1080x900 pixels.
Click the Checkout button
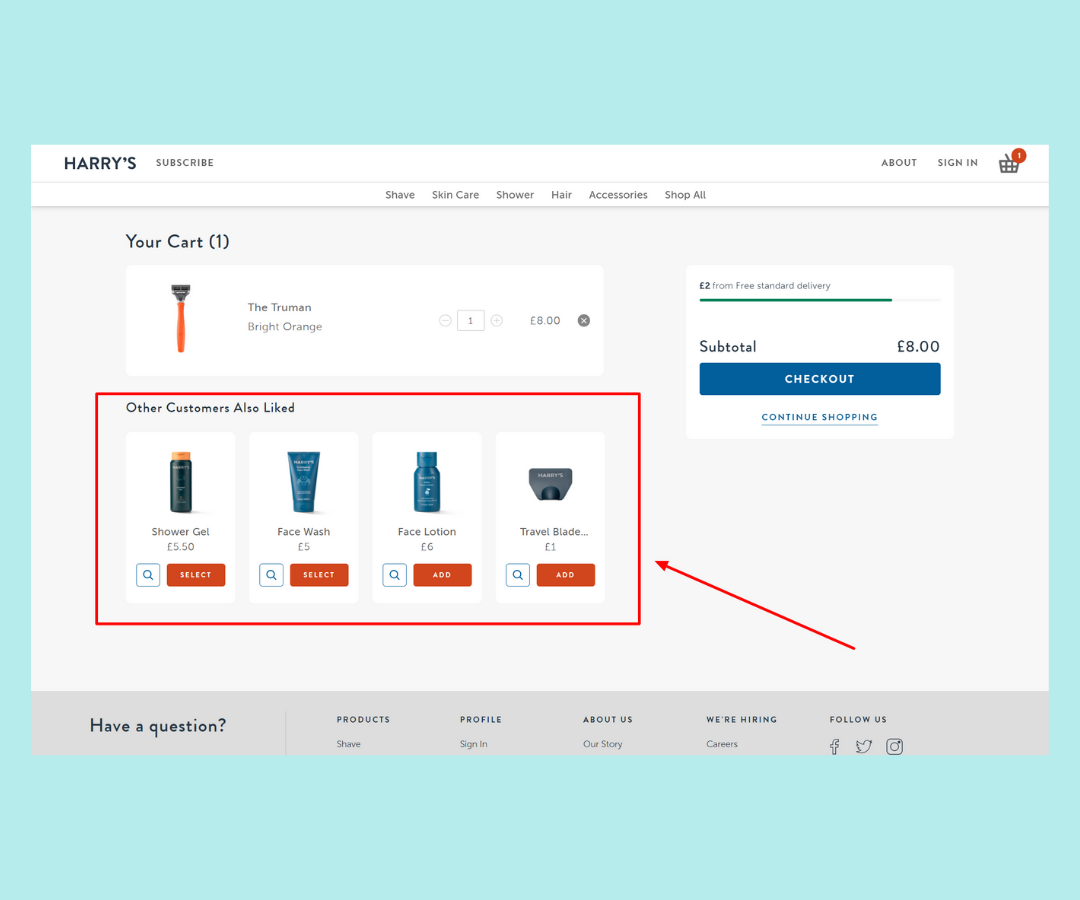click(819, 379)
